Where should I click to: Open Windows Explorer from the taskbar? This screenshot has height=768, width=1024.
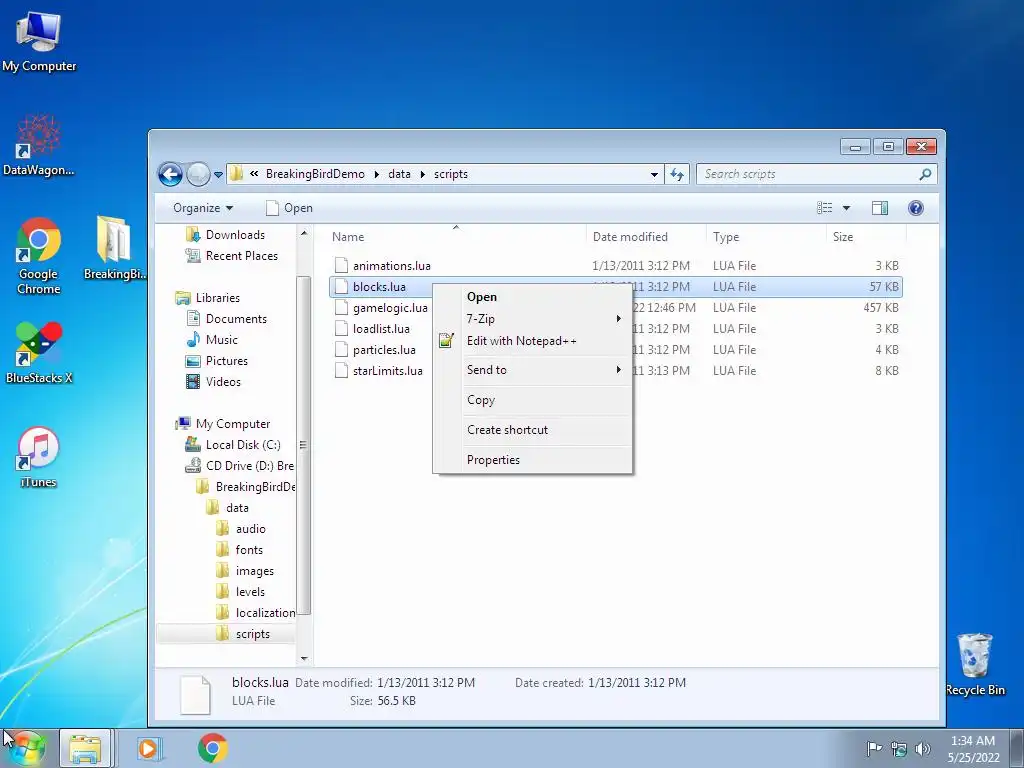tap(85, 748)
